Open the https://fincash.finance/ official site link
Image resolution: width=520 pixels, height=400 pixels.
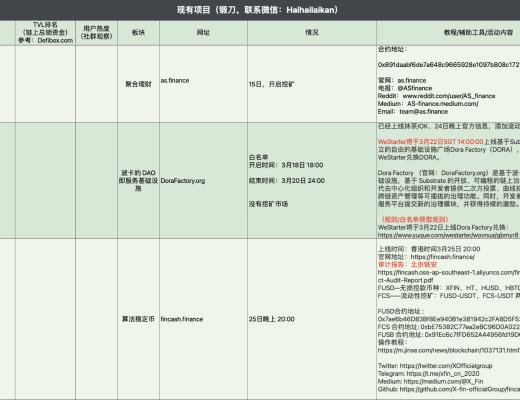[443, 257]
